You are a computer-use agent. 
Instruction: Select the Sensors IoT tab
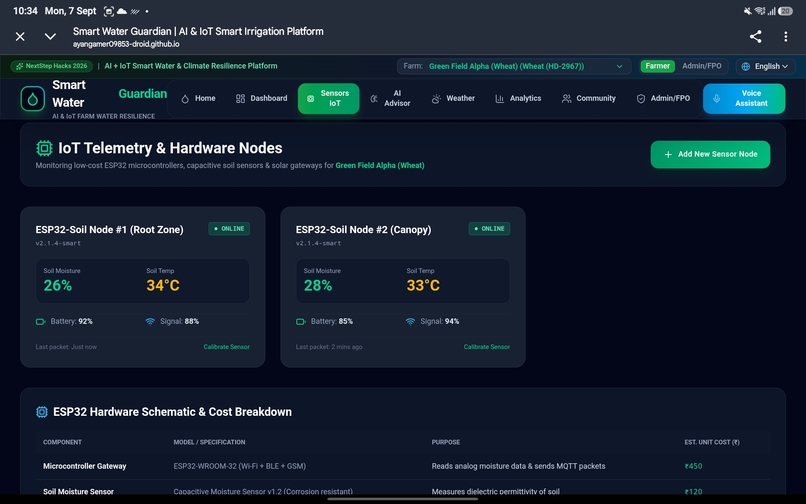[x=328, y=98]
